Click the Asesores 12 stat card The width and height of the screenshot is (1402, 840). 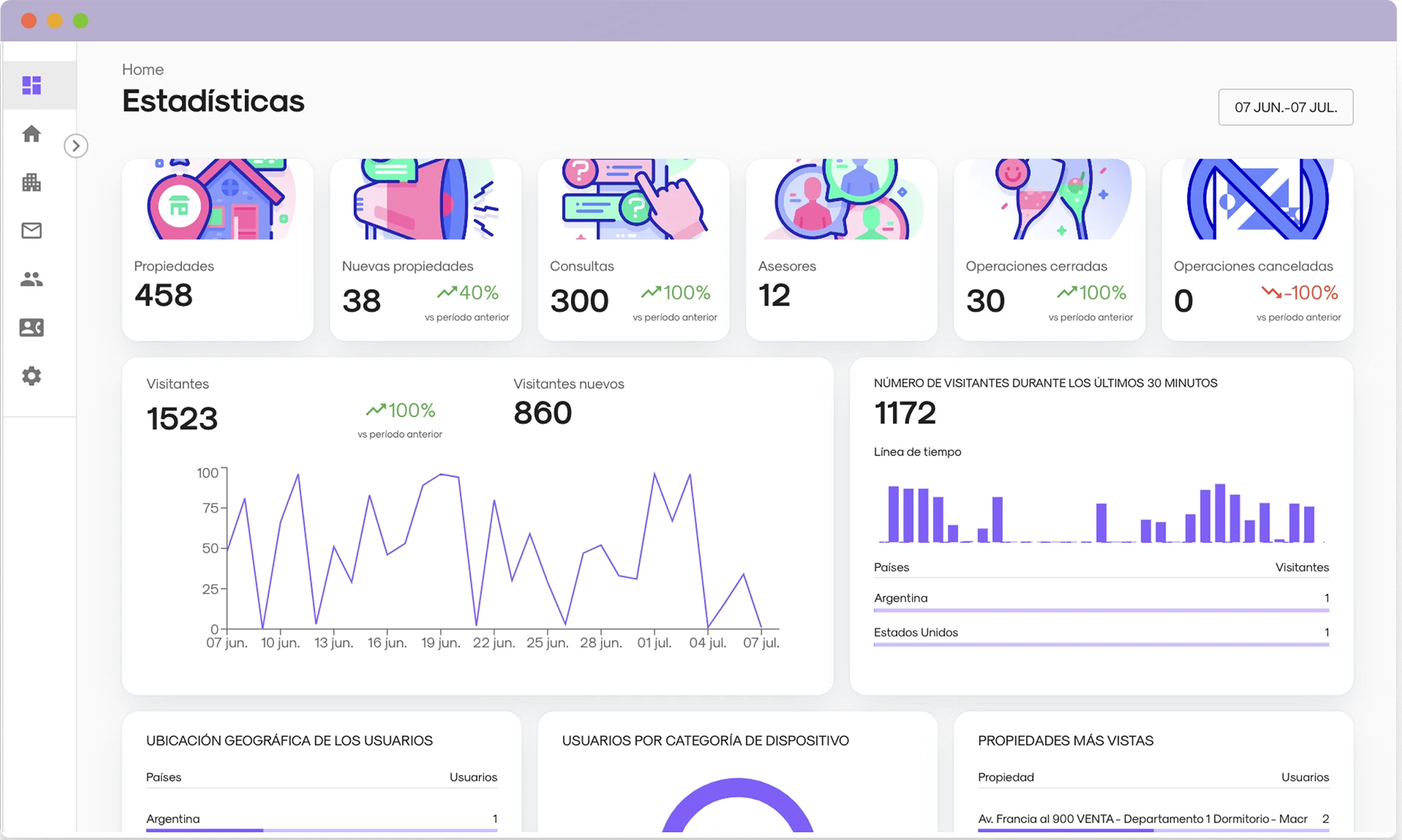coord(840,248)
